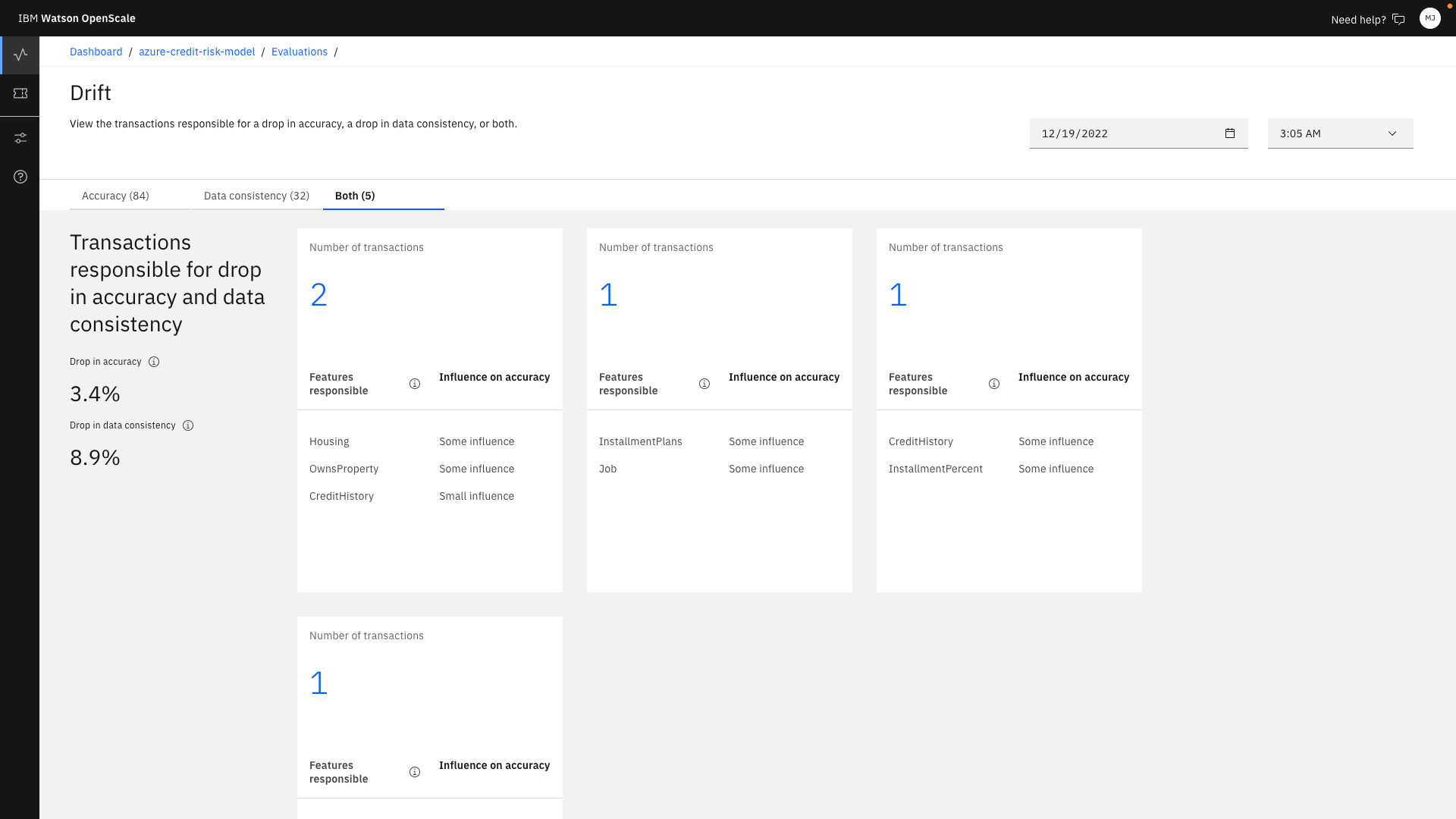Open the azure-credit-risk-model breadcrumb link
The width and height of the screenshot is (1456, 819).
(x=196, y=52)
